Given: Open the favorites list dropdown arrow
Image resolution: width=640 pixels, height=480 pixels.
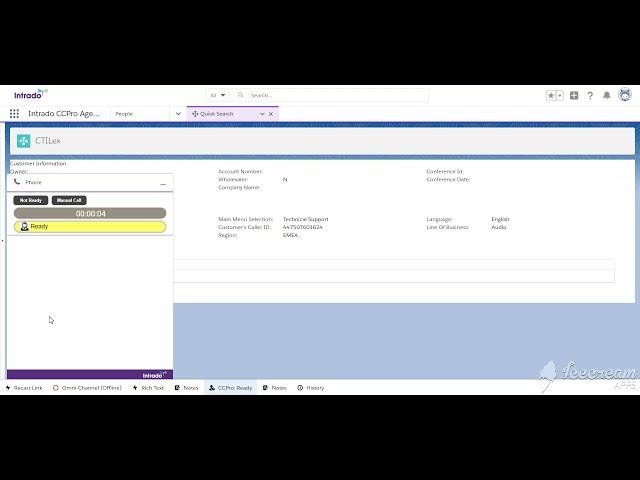Looking at the screenshot, I should pyautogui.click(x=559, y=96).
